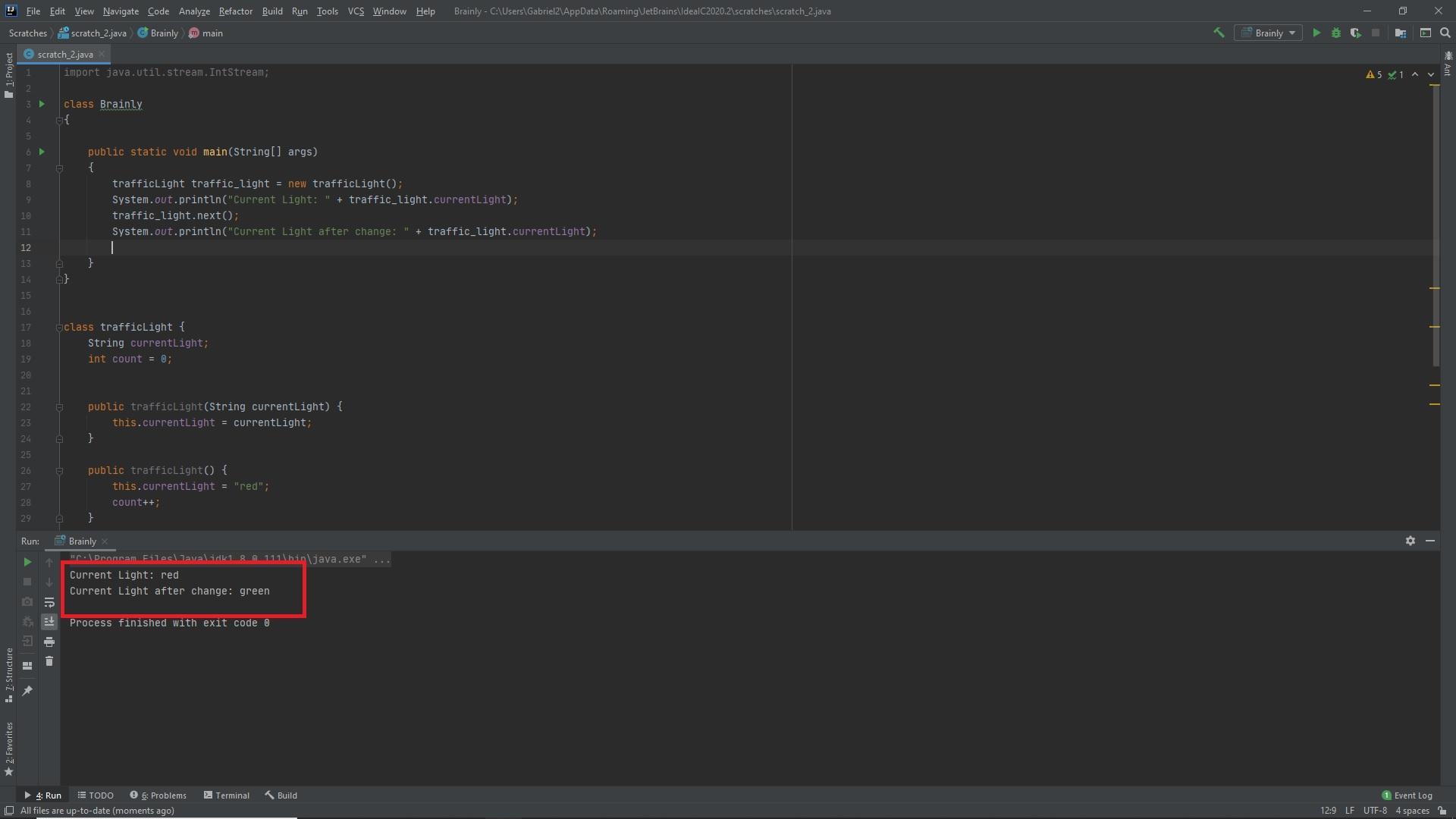Collapse the trafficLight class fold marker
Viewport: 1456px width, 819px height.
coord(59,328)
